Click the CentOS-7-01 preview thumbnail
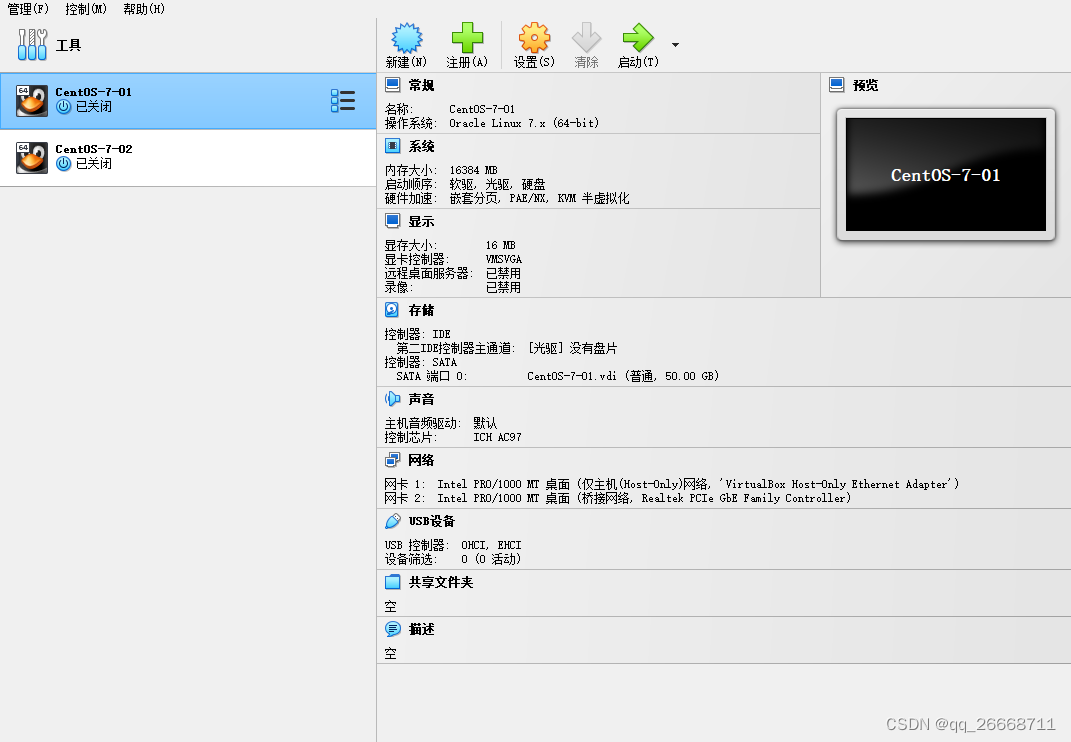Image resolution: width=1071 pixels, height=742 pixels. coord(945,175)
